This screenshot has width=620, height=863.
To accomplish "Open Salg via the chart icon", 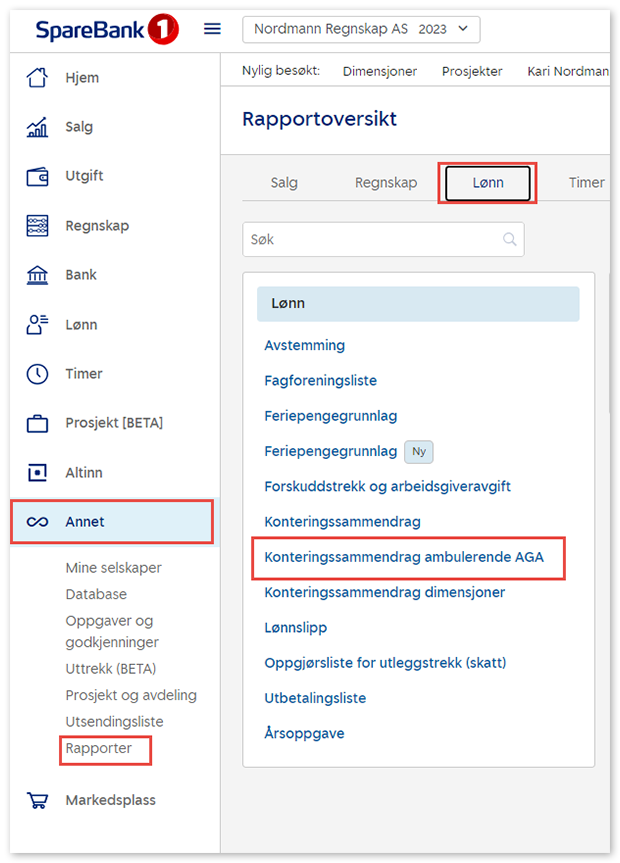I will coord(37,127).
